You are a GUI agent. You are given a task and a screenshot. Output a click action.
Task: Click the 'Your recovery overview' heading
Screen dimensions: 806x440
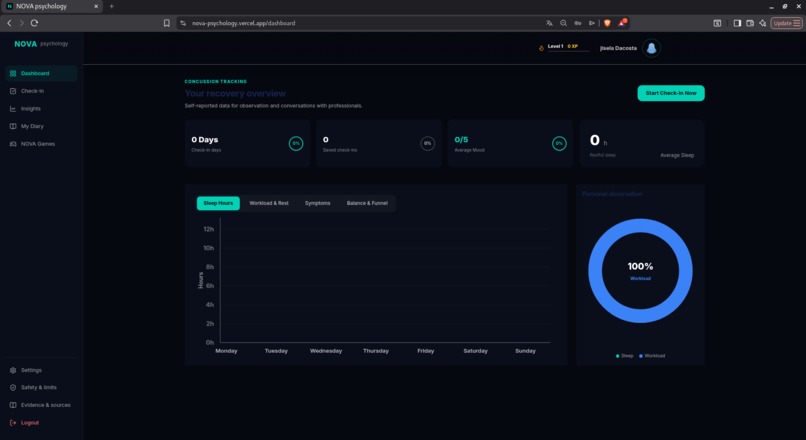click(235, 94)
